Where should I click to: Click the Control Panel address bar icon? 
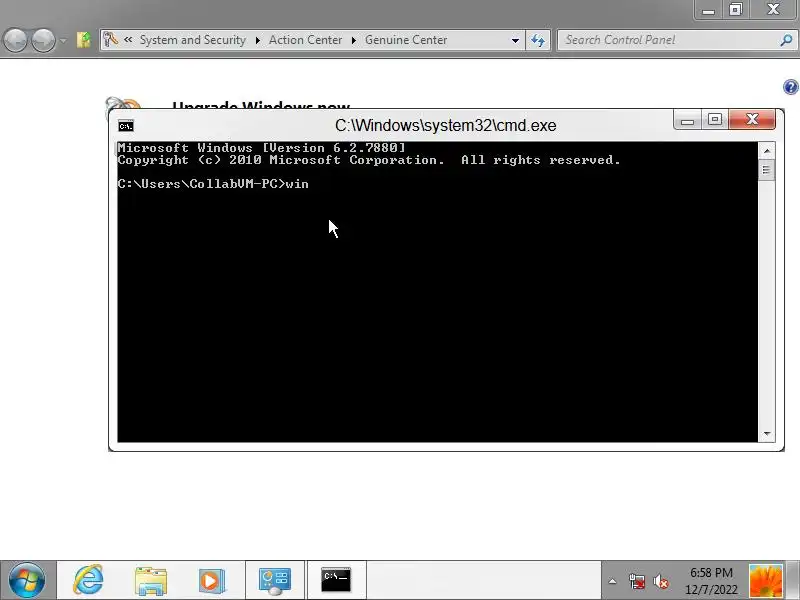tap(110, 40)
